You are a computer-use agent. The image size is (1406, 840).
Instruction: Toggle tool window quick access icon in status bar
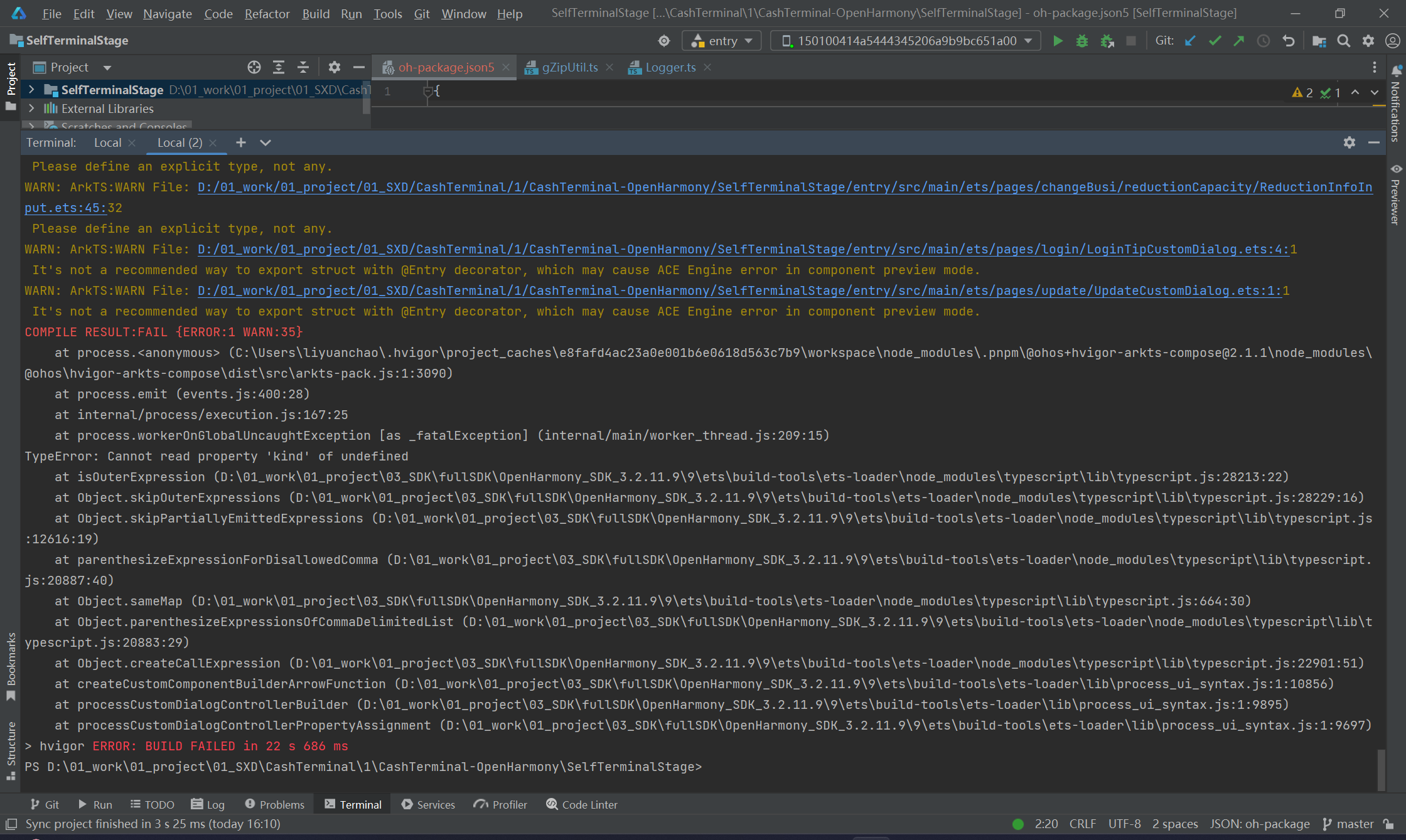[11, 824]
